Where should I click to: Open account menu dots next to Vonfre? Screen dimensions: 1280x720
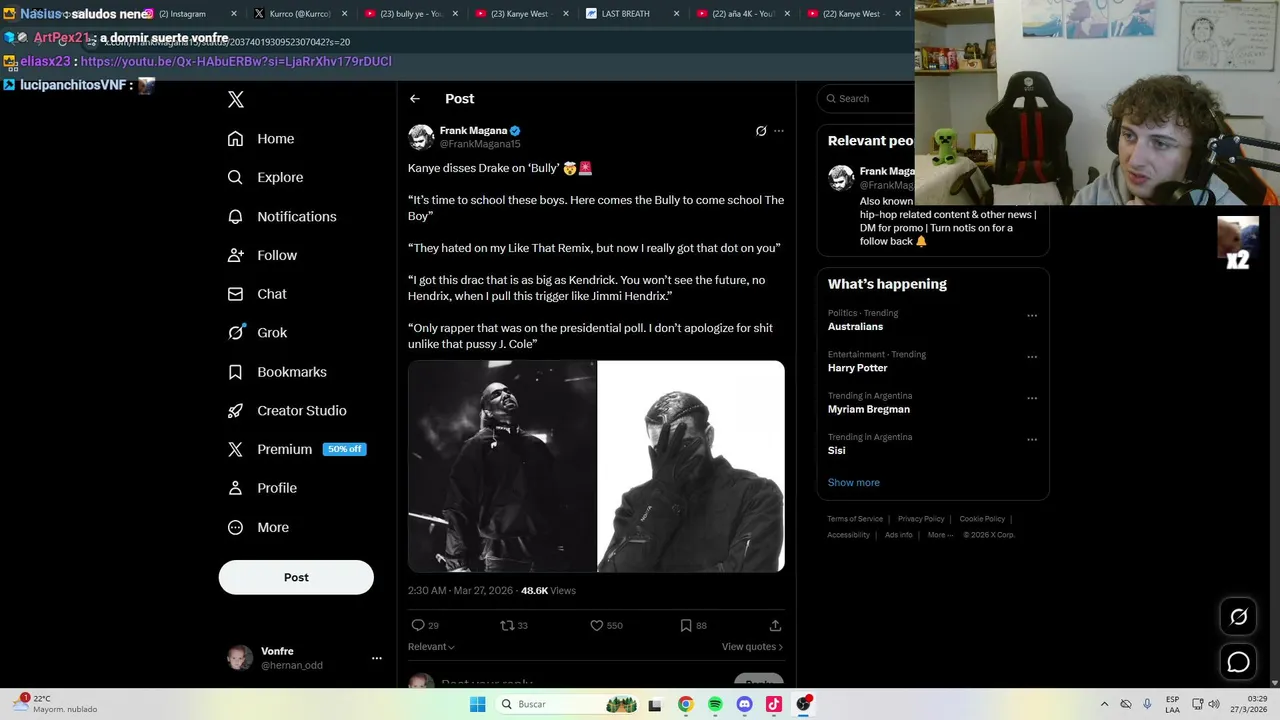(377, 658)
